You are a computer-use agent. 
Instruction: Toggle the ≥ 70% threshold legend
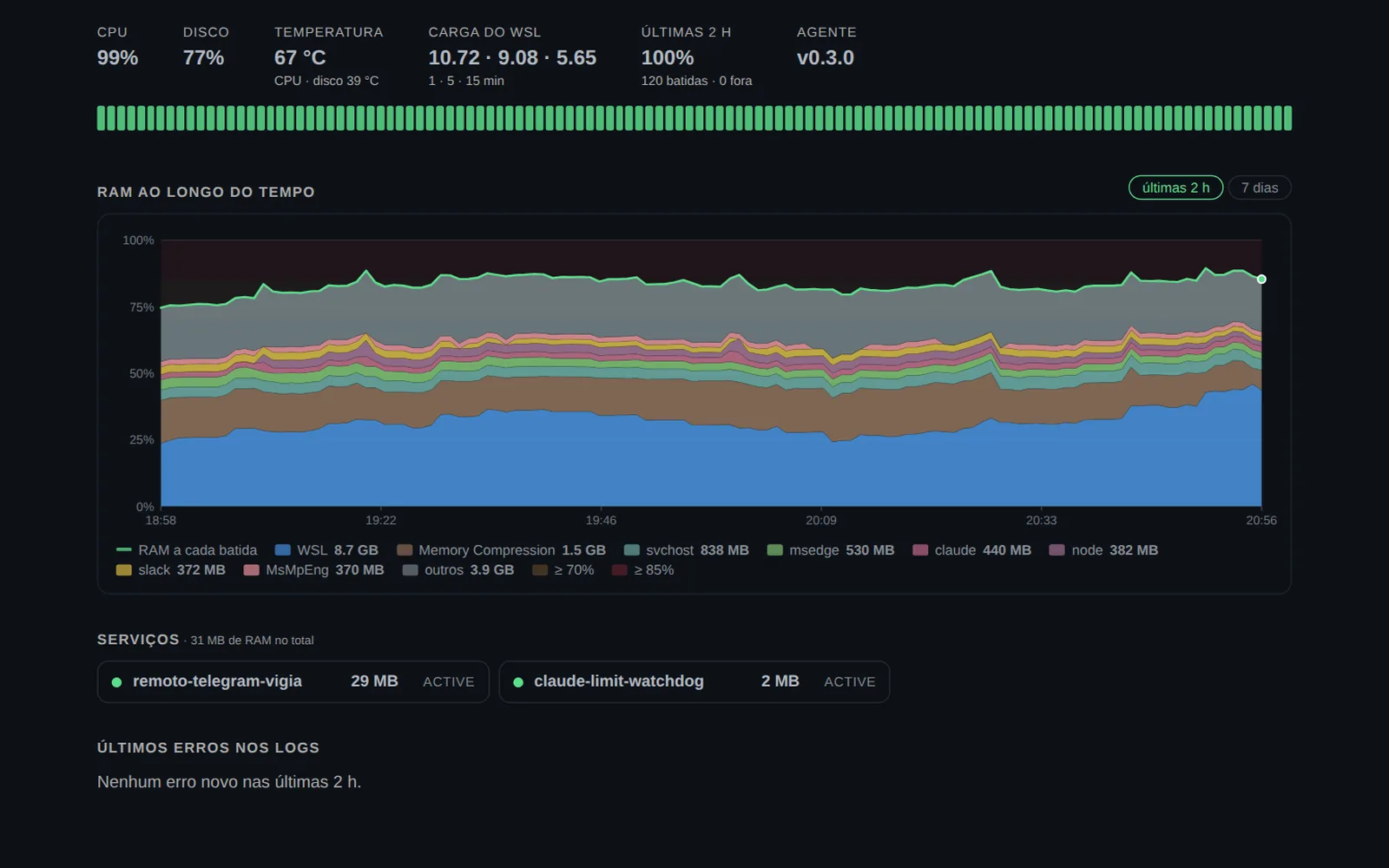point(563,570)
